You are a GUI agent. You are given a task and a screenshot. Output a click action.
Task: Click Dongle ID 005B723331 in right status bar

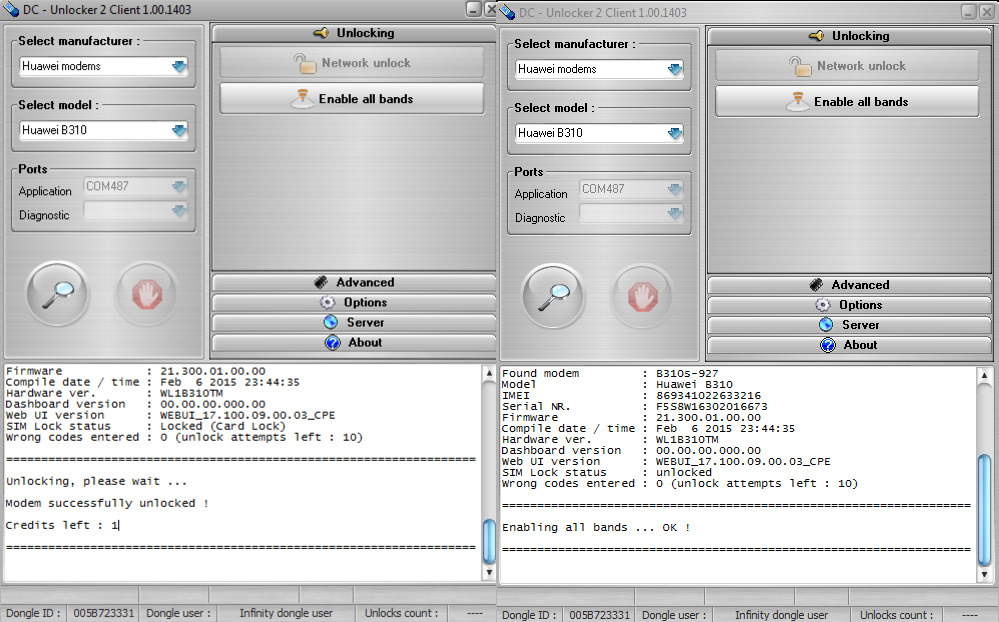(599, 615)
